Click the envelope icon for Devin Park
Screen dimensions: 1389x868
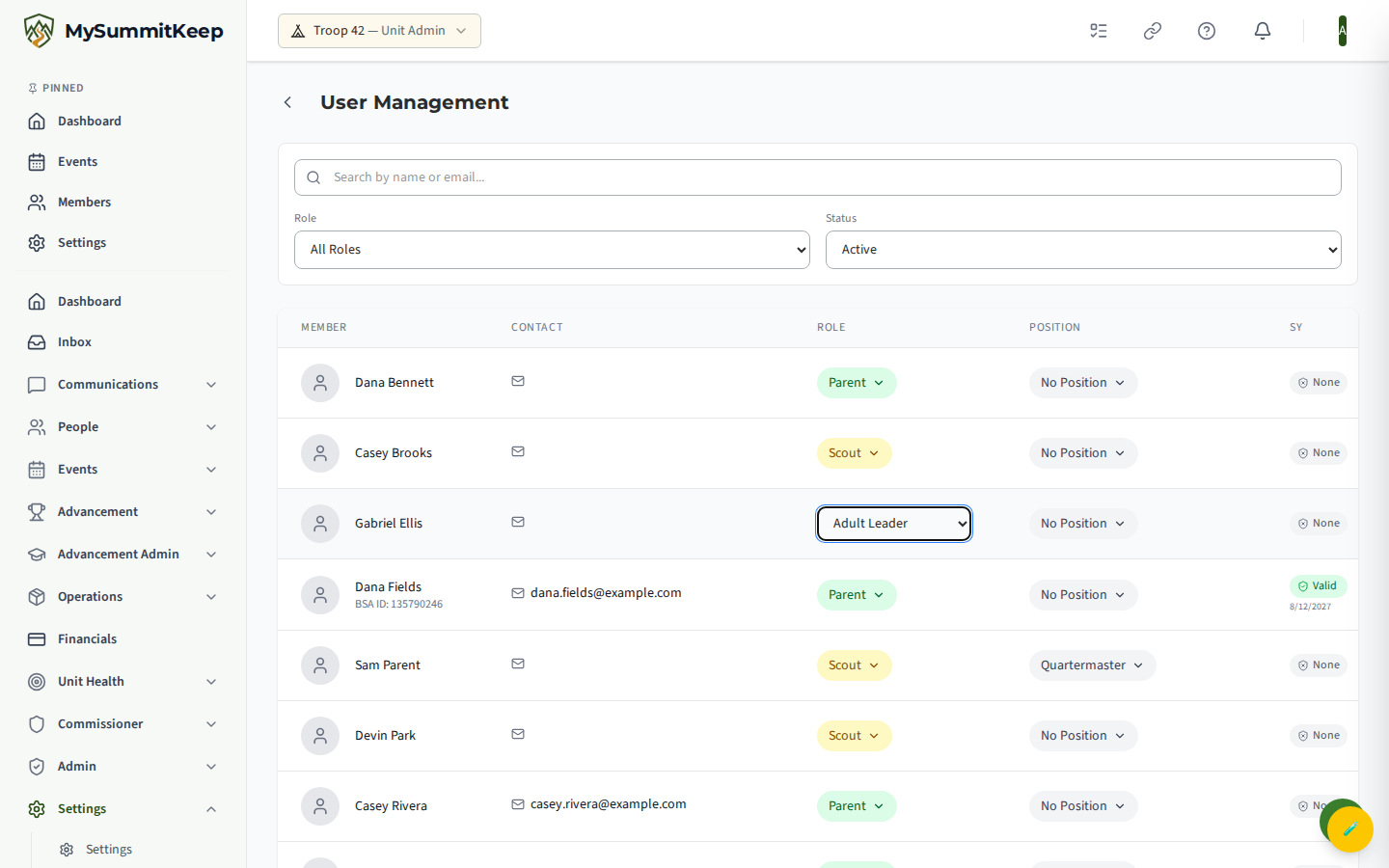click(x=518, y=734)
